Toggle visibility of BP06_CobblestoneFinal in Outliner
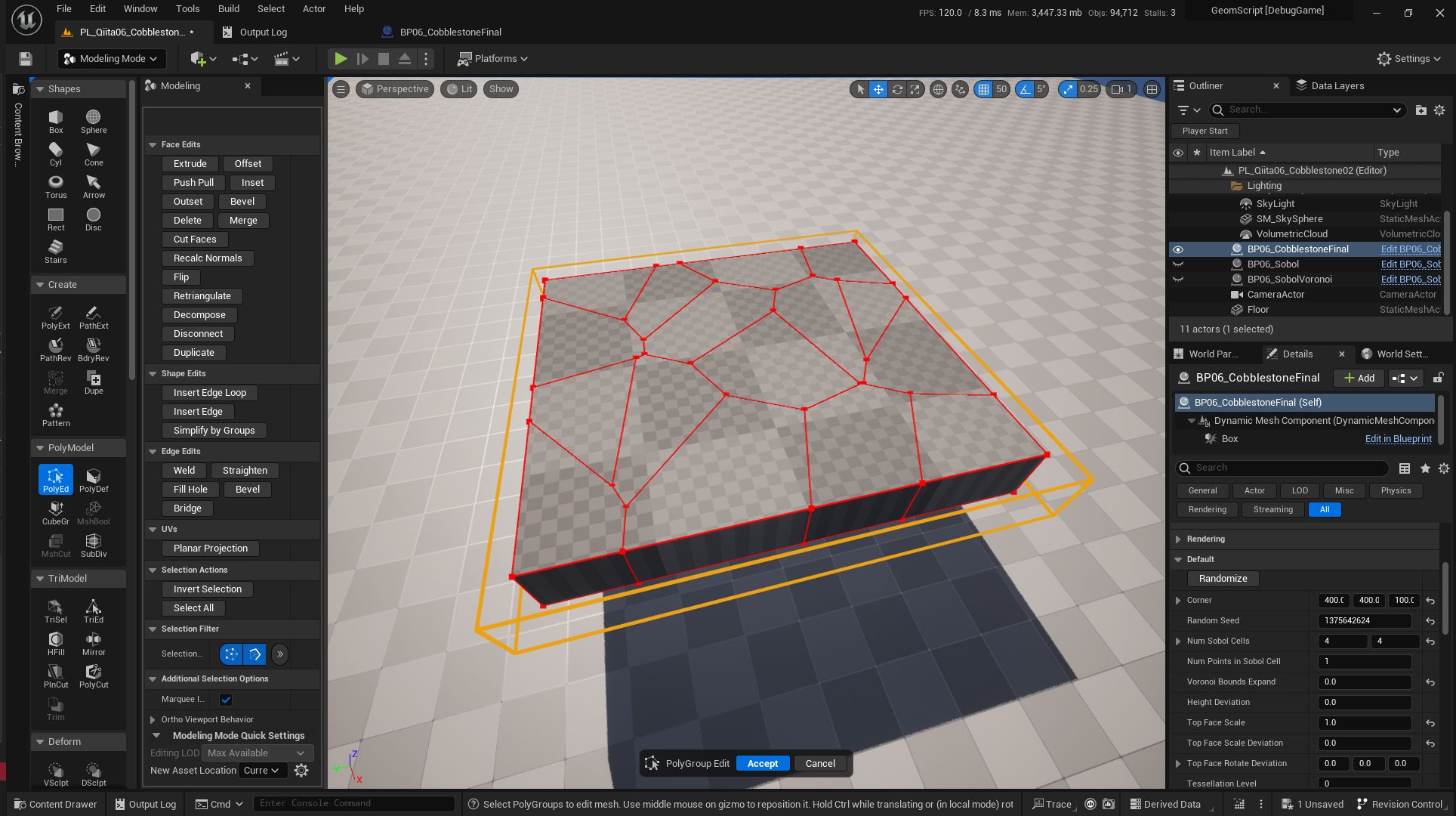 tap(1179, 249)
